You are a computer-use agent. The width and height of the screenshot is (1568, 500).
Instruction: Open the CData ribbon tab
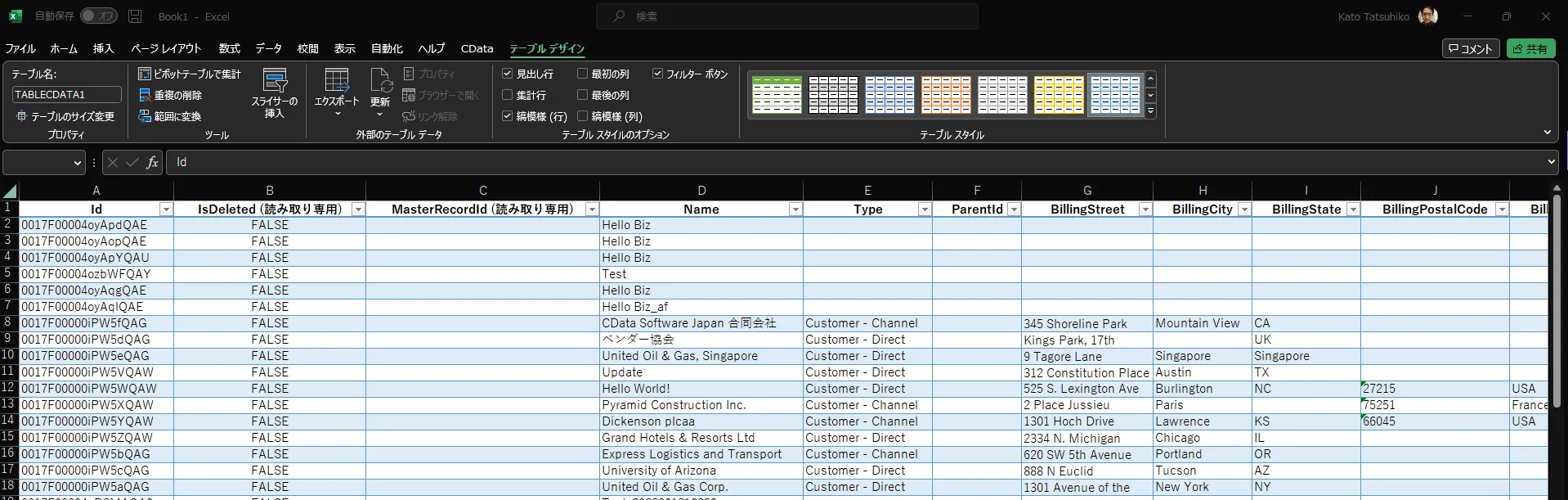tap(477, 48)
